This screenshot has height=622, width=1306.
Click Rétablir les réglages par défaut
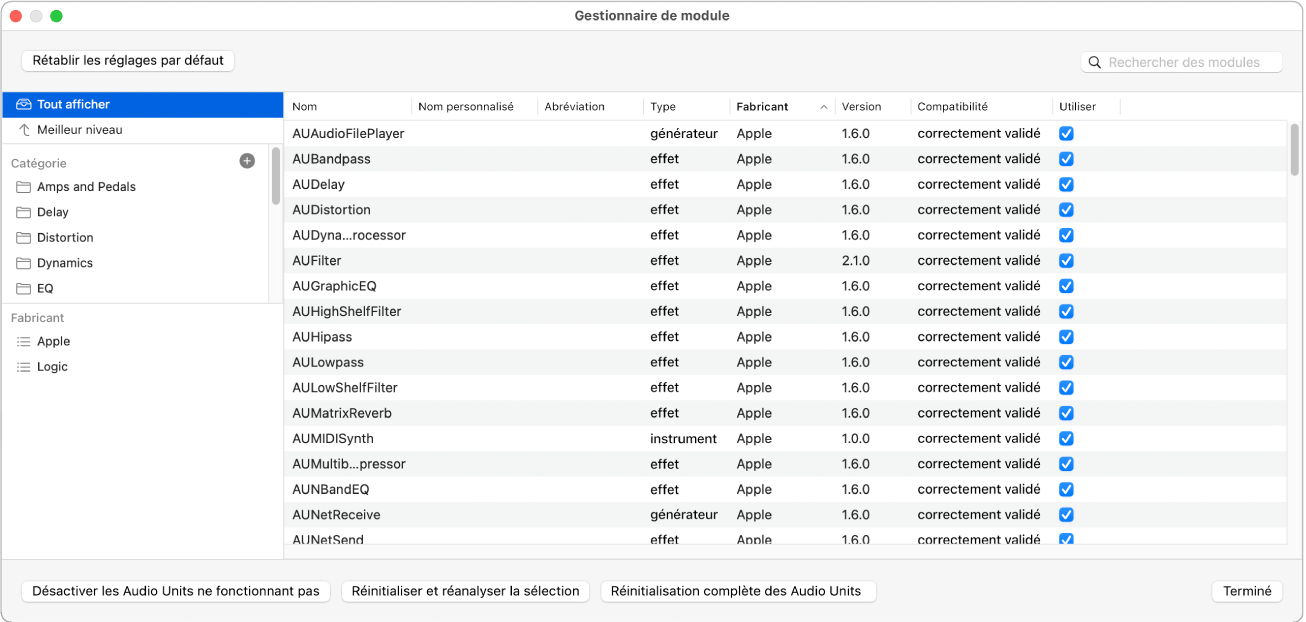pos(127,61)
